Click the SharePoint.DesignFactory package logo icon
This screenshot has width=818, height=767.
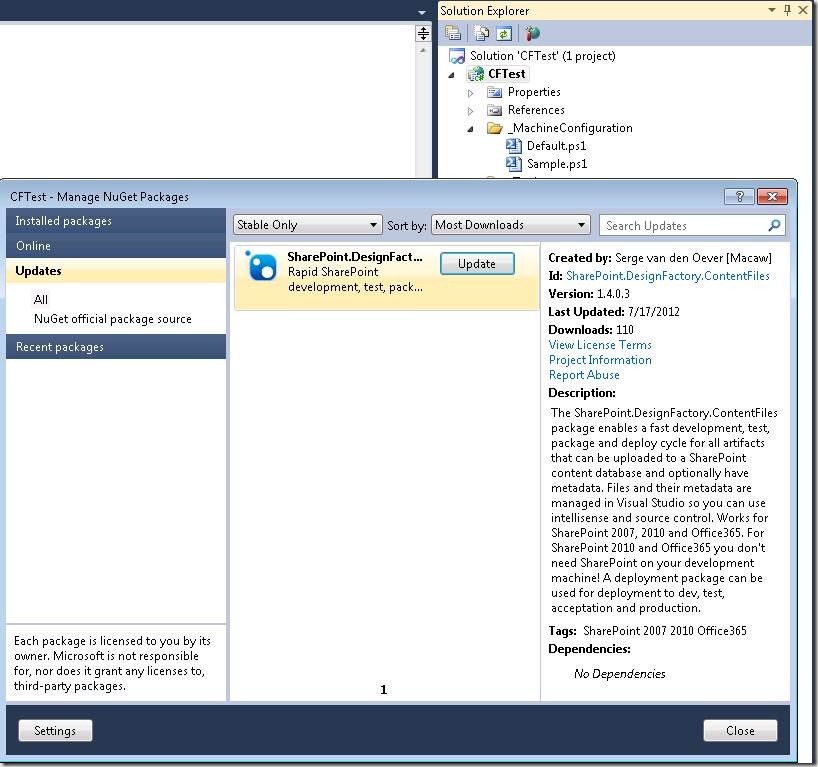pyautogui.click(x=261, y=267)
